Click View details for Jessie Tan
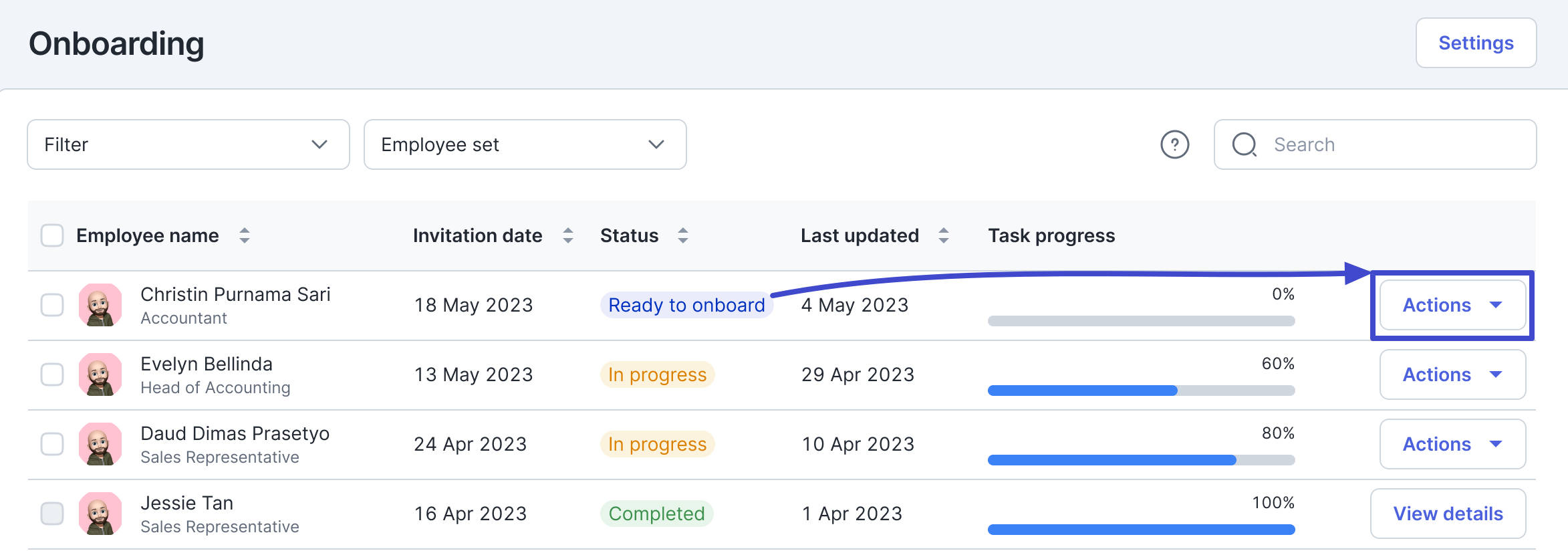The width and height of the screenshot is (1568, 551). pos(1448,514)
